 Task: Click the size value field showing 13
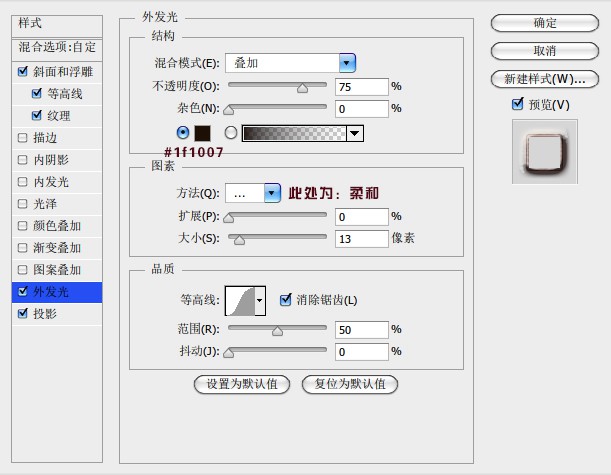coord(362,238)
